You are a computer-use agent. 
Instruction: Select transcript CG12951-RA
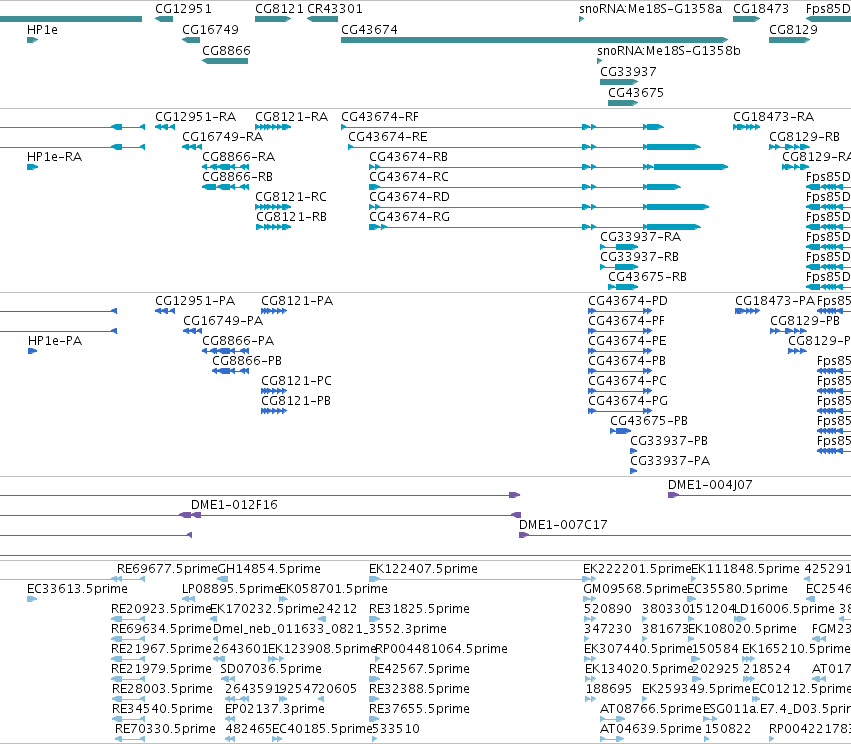[165, 127]
